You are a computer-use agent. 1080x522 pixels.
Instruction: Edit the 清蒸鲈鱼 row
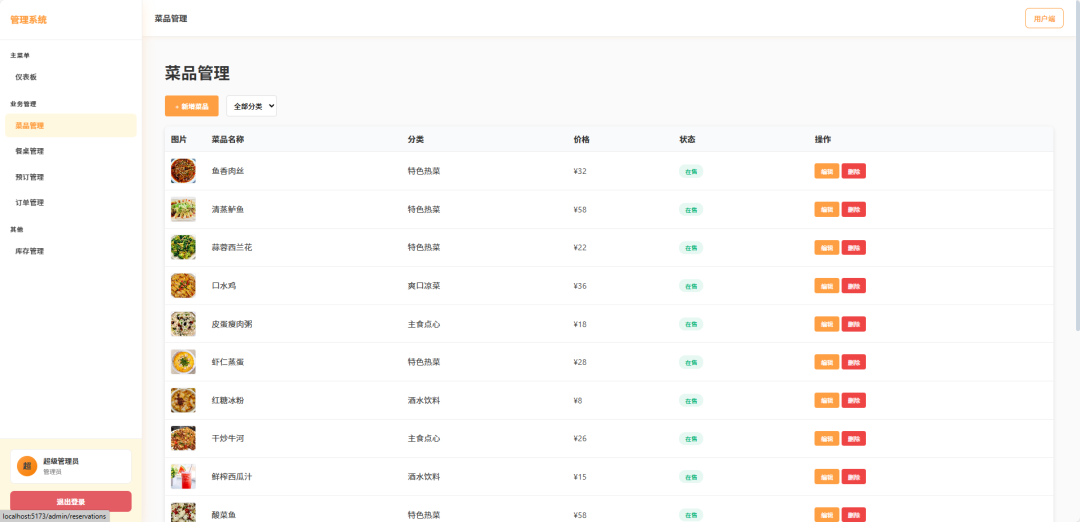(x=827, y=209)
